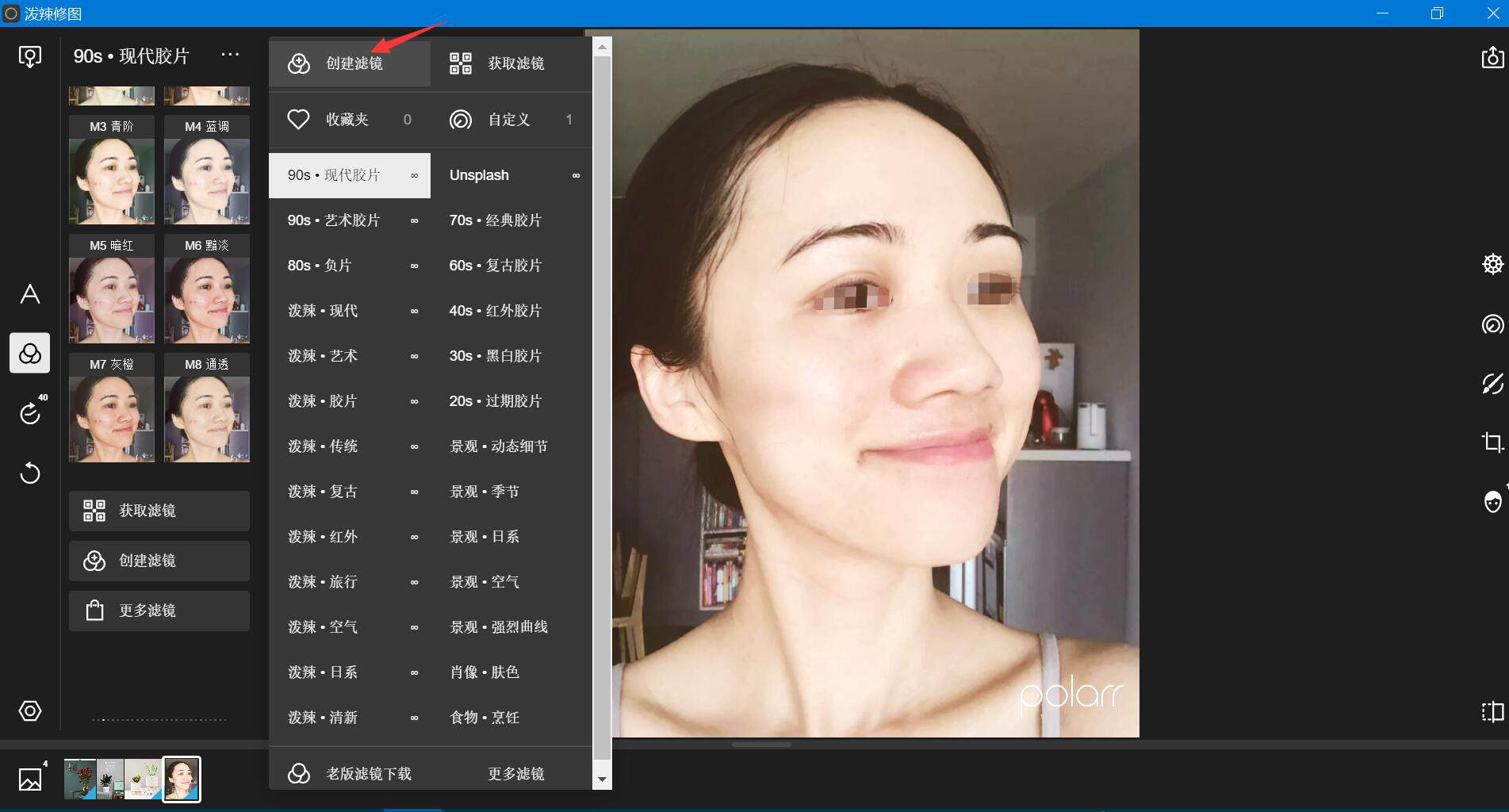1509x812 pixels.
Task: Select 泼辣 • 现代 filter category
Action: [350, 311]
